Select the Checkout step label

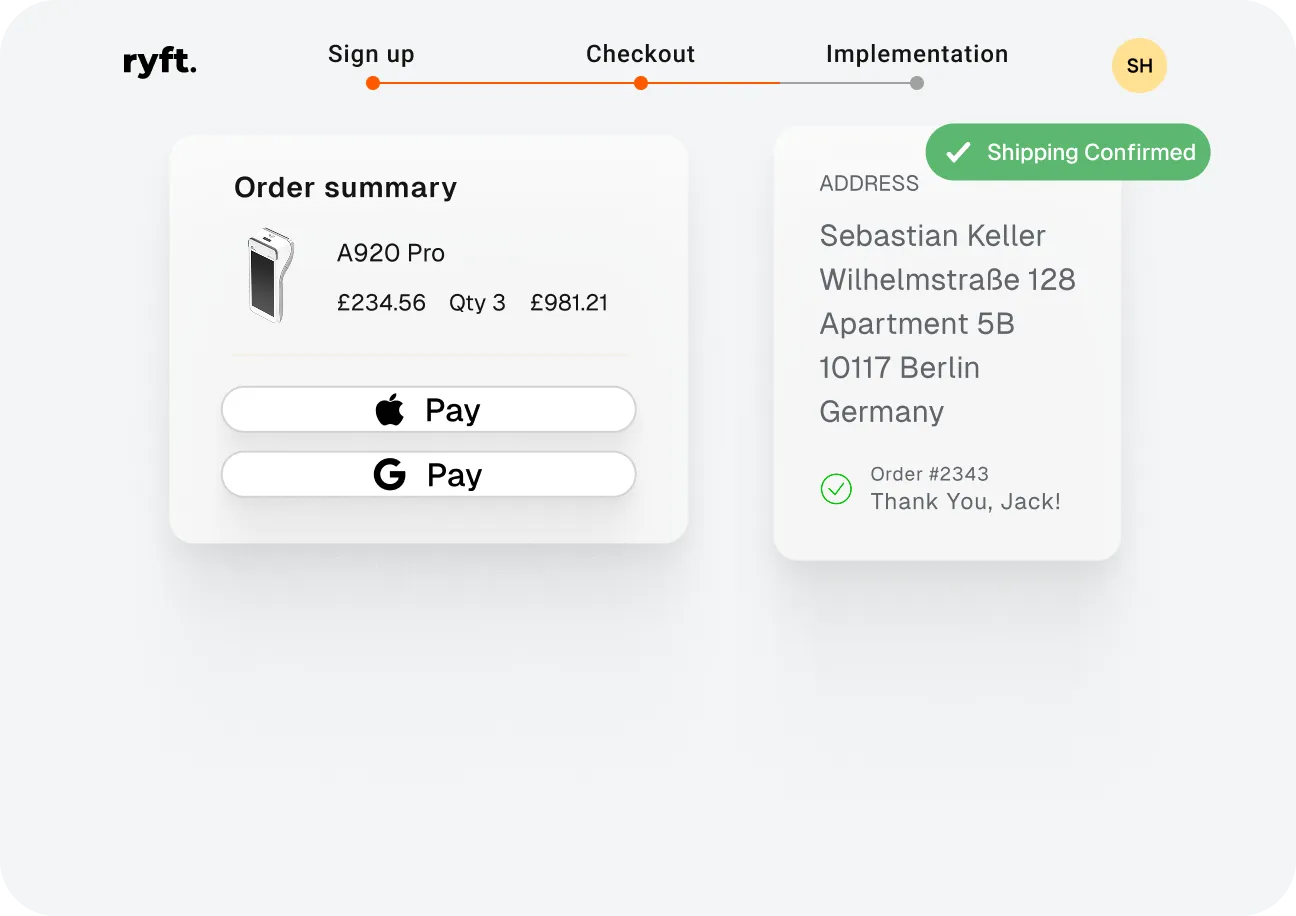coord(640,54)
